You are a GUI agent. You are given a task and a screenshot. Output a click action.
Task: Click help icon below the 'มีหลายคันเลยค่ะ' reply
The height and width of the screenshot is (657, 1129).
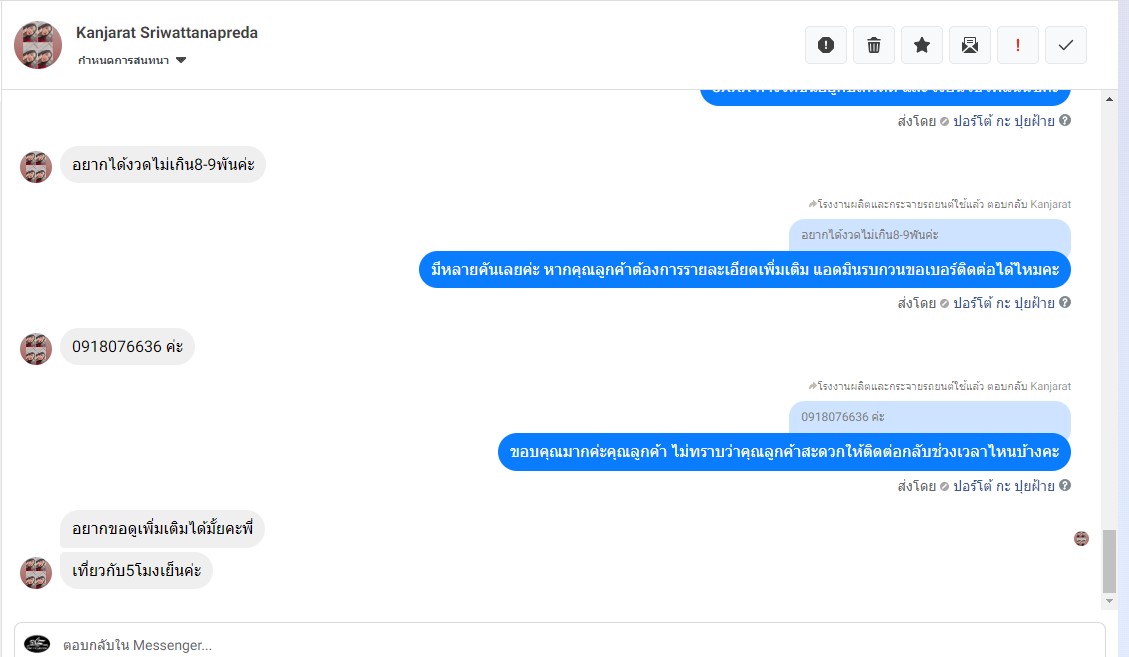click(x=1065, y=303)
